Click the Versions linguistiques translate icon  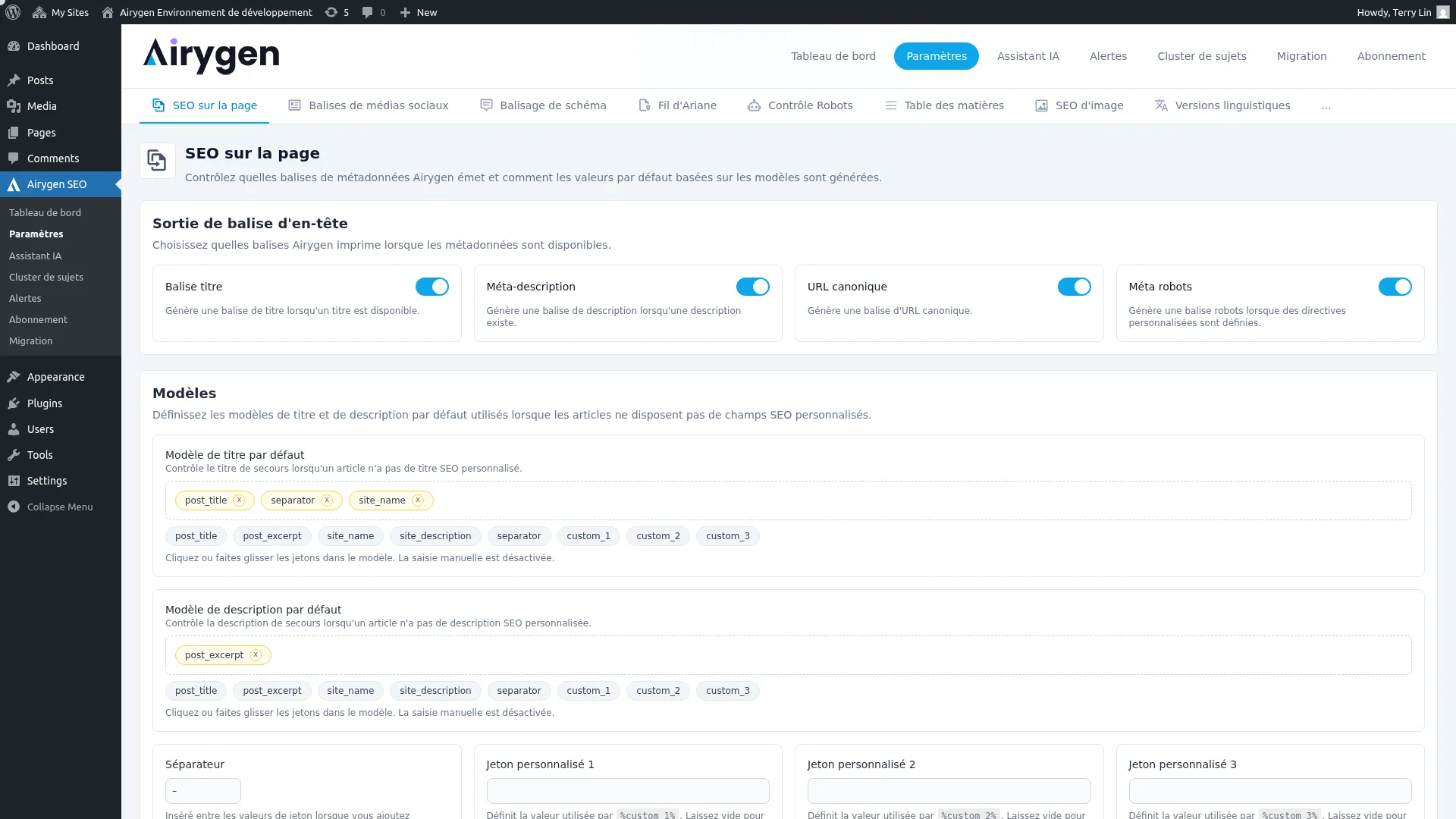point(1161,105)
